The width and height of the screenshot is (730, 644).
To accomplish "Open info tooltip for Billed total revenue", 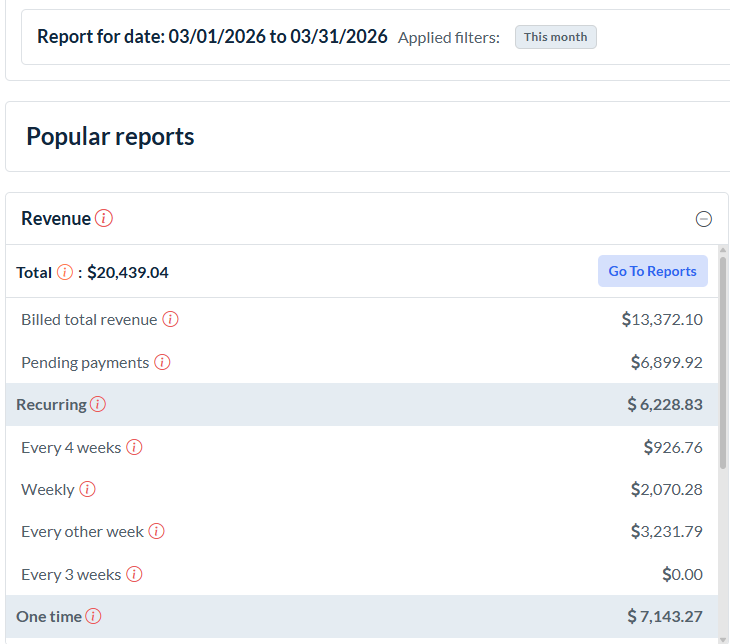I will (x=170, y=319).
